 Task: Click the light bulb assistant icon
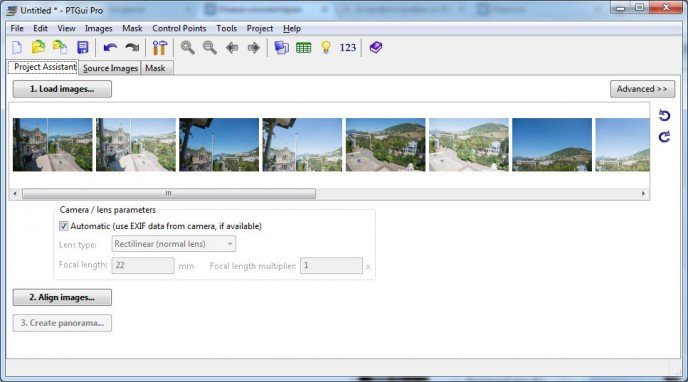(x=326, y=47)
